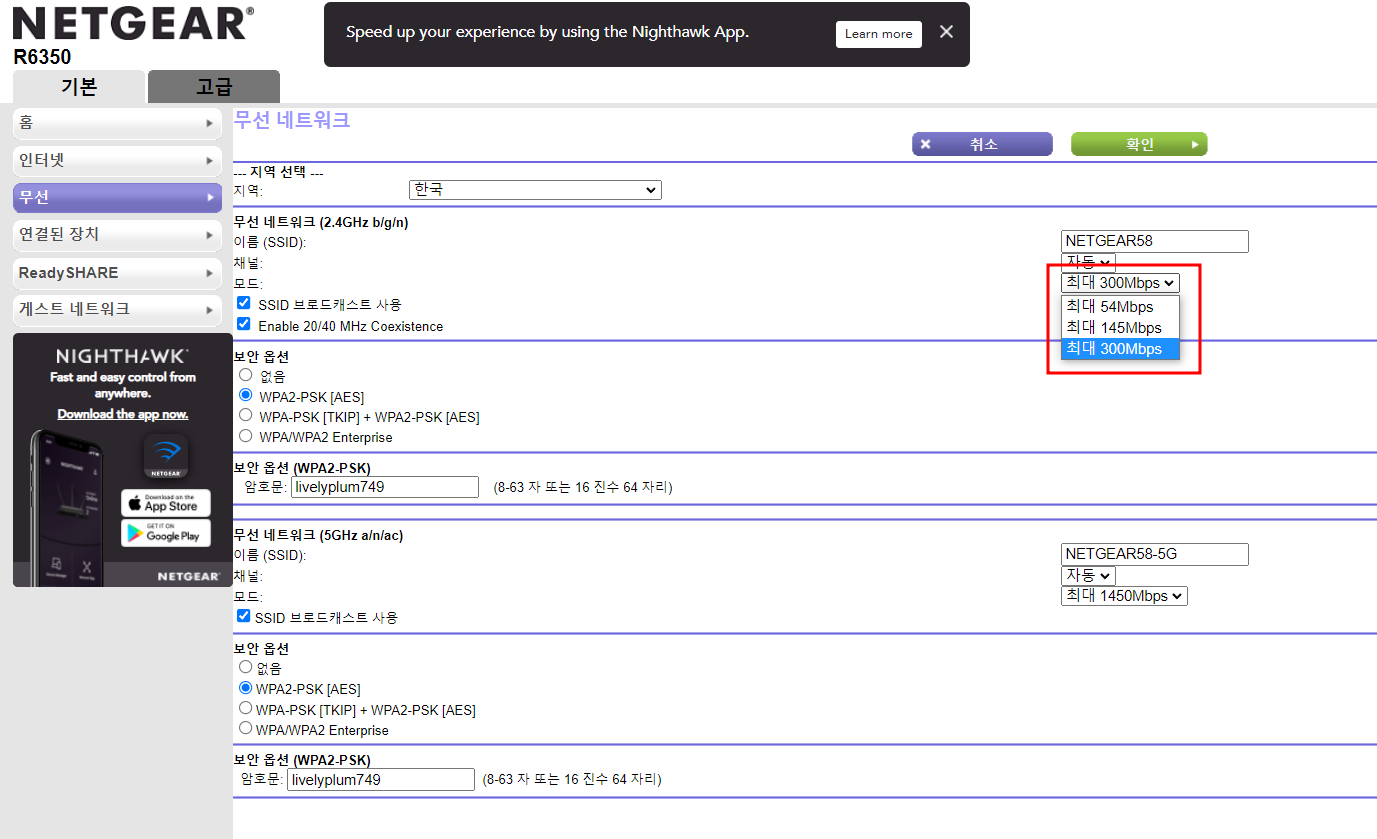Select WPA2-PSK [AES] for 5GHz
Screen dimensions: 1377x839
tap(246, 688)
